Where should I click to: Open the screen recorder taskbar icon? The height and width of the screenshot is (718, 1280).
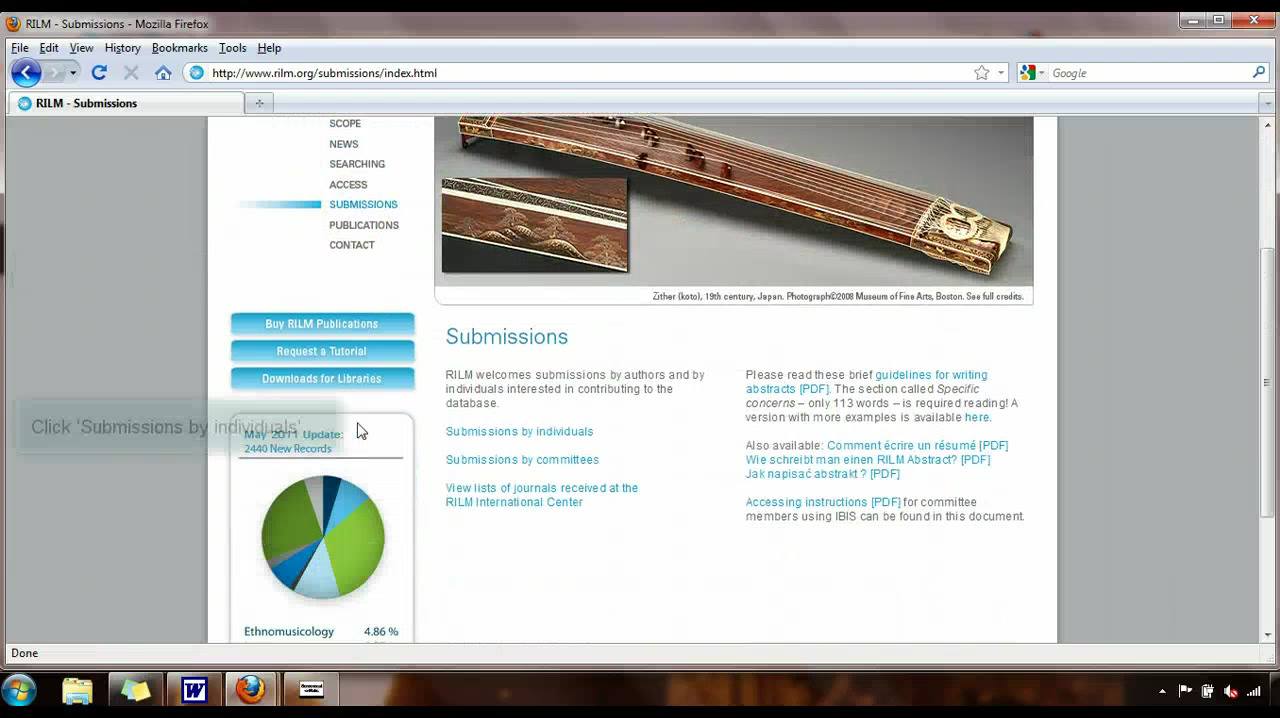(x=311, y=690)
